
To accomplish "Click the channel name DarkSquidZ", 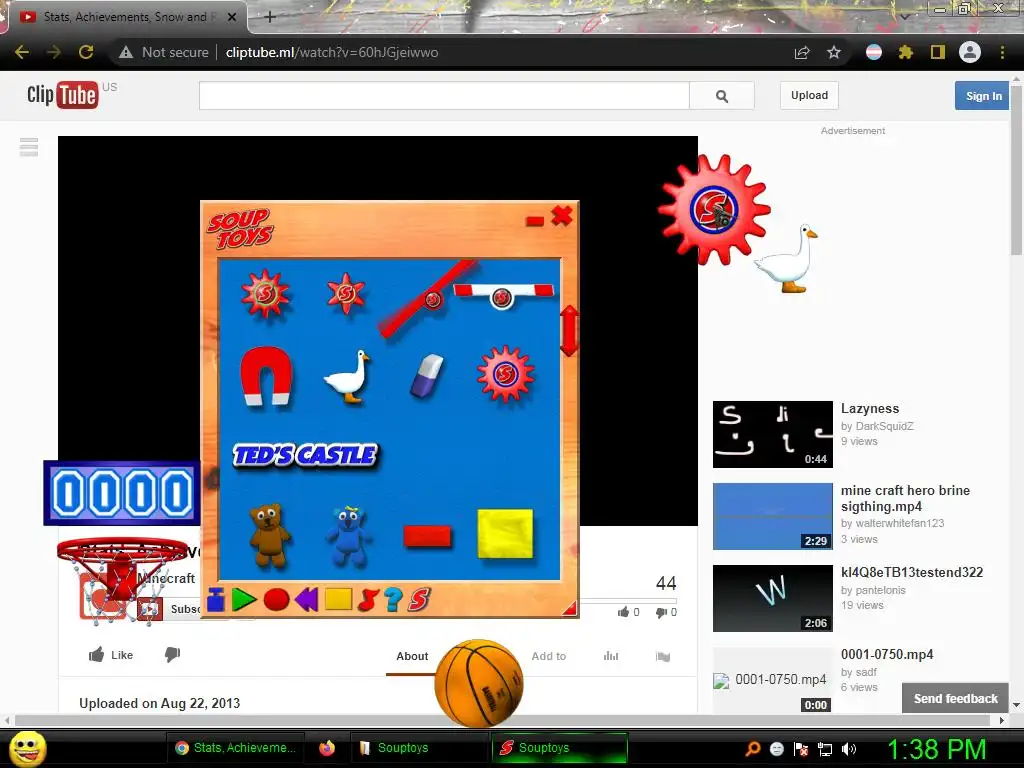I will point(884,426).
